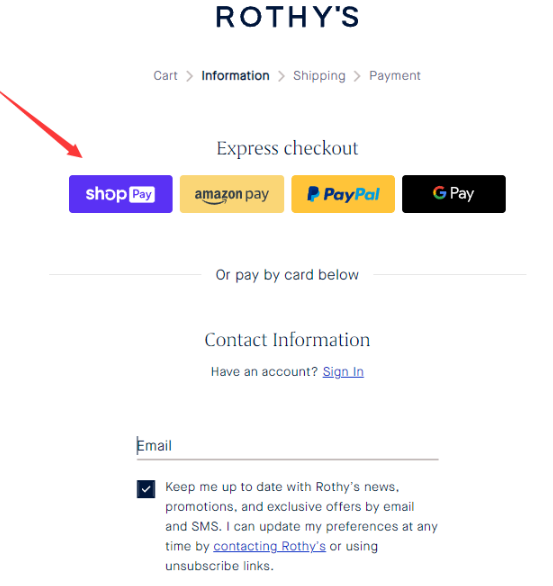Viewport: 553px width, 586px height.
Task: Click the Sign In link
Action: tap(343, 372)
